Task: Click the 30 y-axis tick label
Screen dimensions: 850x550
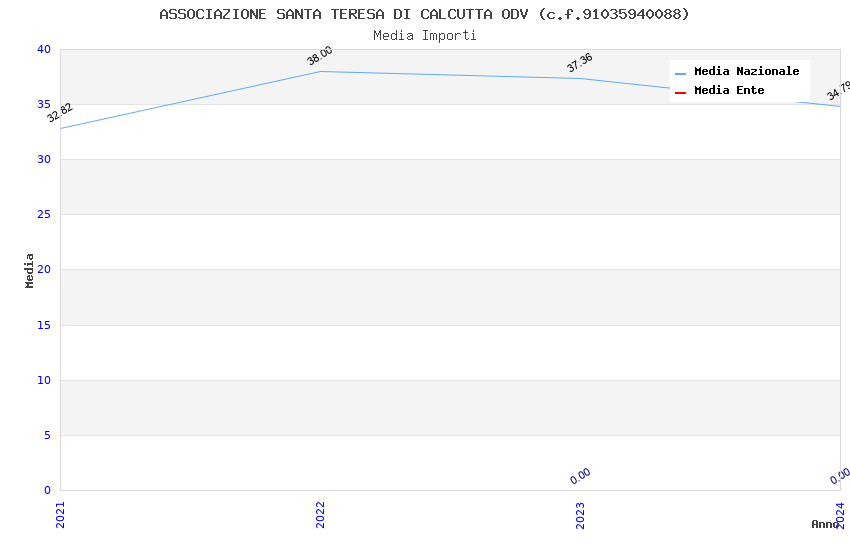Action: coord(44,159)
